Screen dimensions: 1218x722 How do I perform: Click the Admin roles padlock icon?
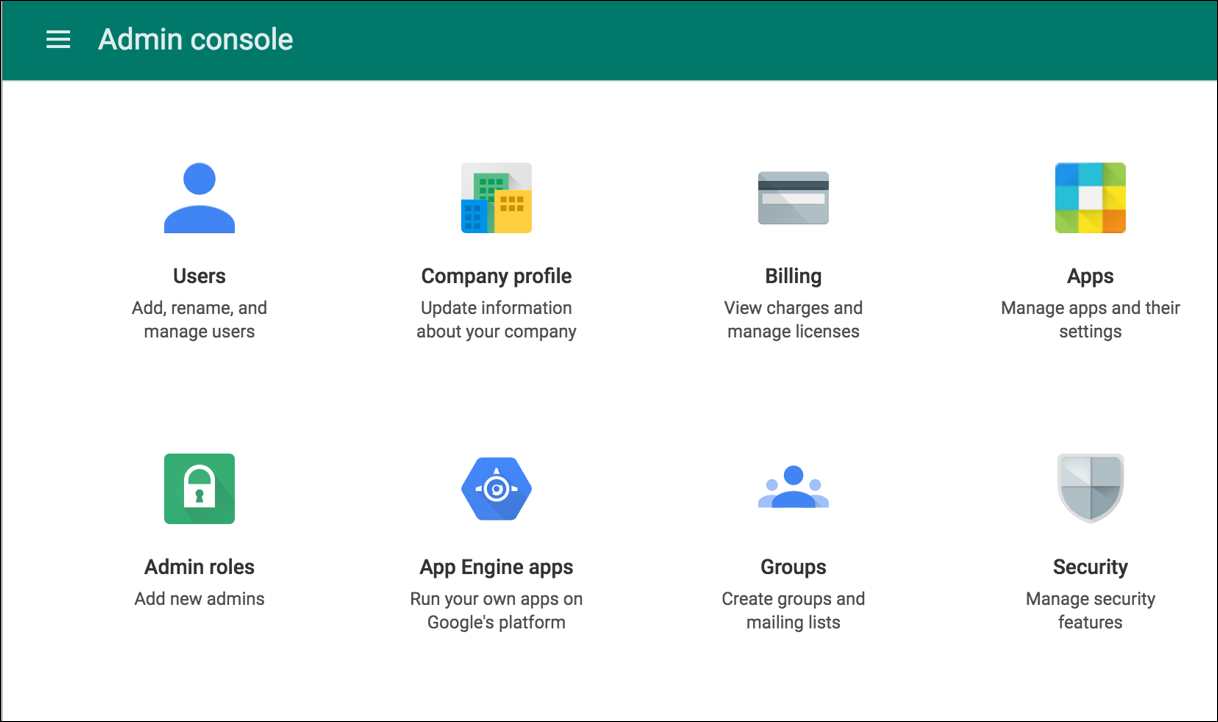199,489
